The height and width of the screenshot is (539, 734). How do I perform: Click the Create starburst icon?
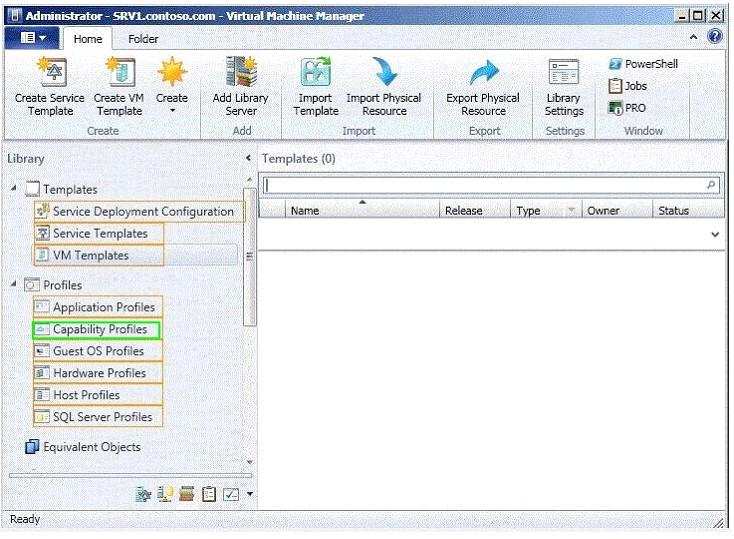[172, 72]
